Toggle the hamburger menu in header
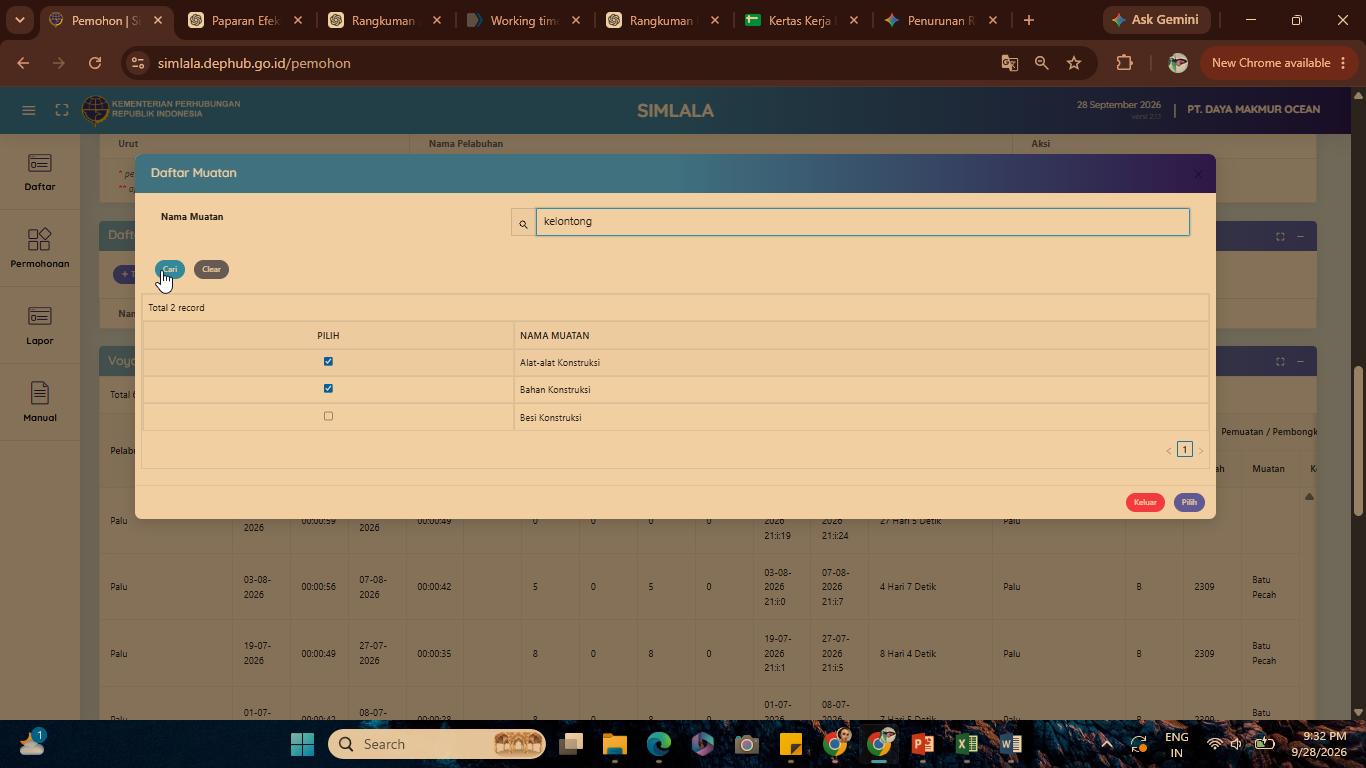Image resolution: width=1366 pixels, height=768 pixels. point(29,110)
